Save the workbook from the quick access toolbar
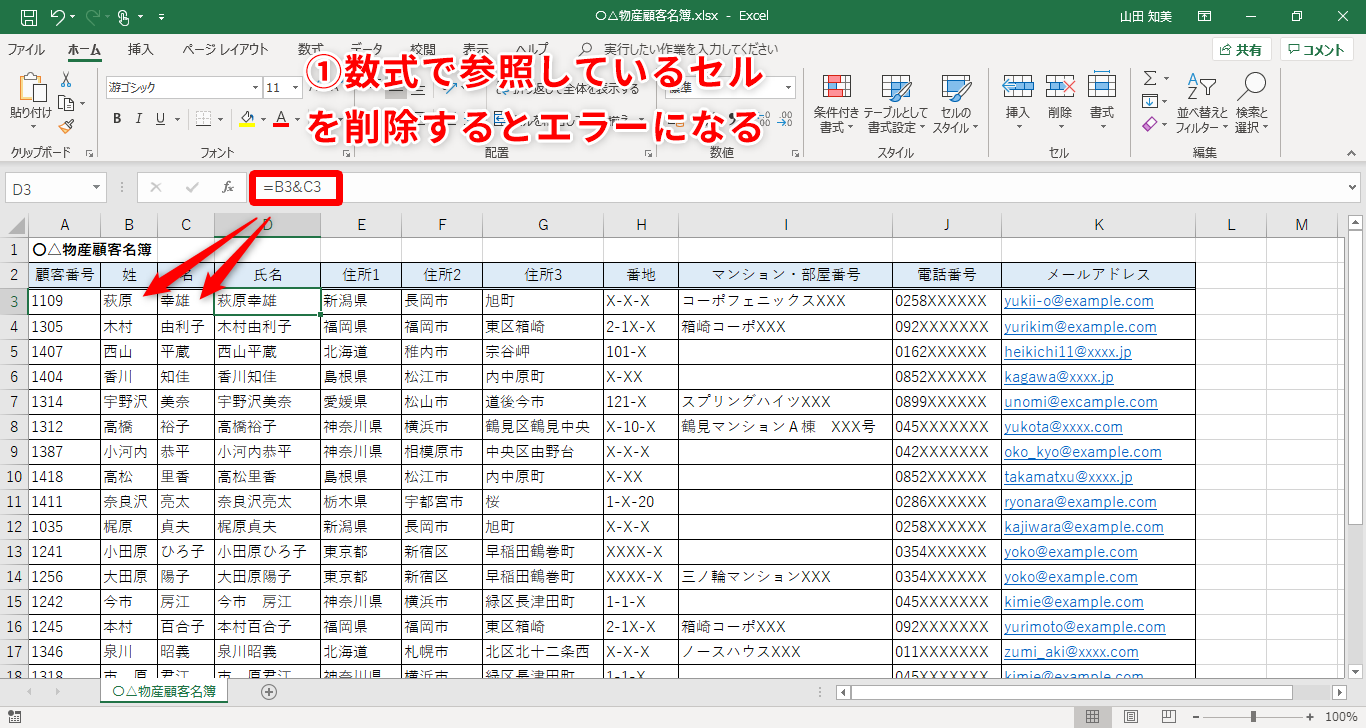1366x728 pixels. [x=29, y=17]
